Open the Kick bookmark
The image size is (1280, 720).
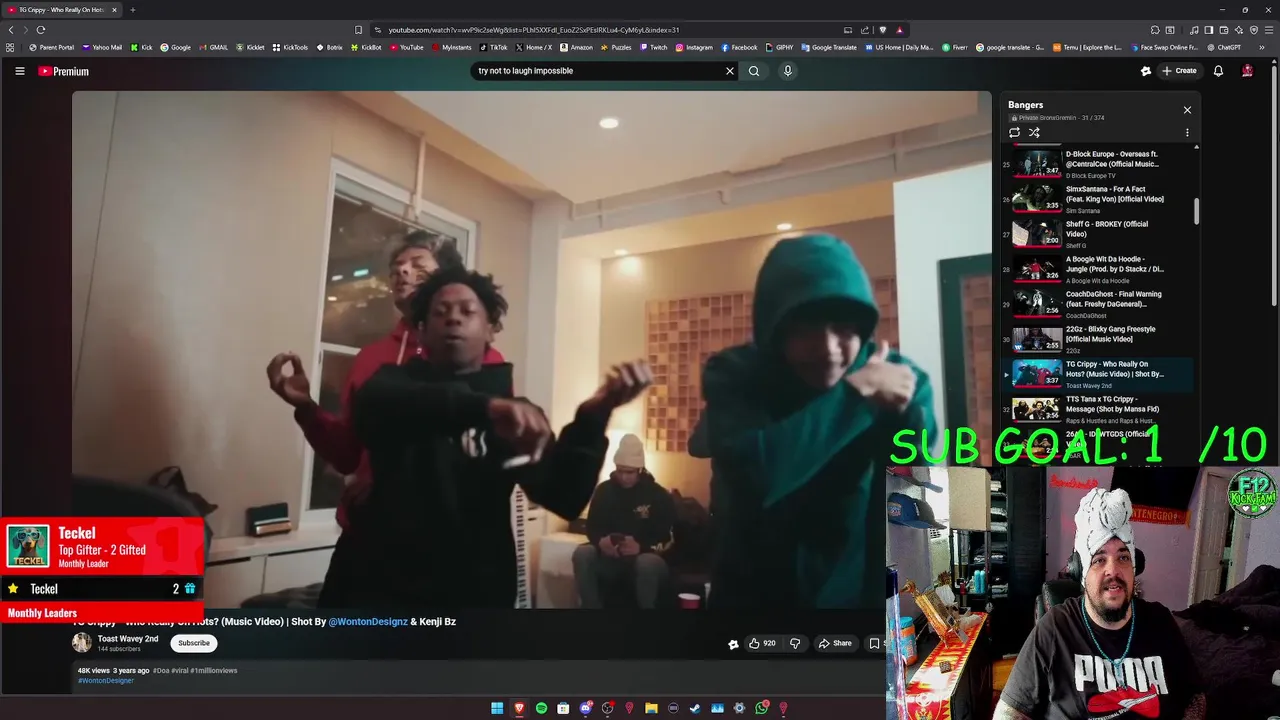[x=141, y=47]
